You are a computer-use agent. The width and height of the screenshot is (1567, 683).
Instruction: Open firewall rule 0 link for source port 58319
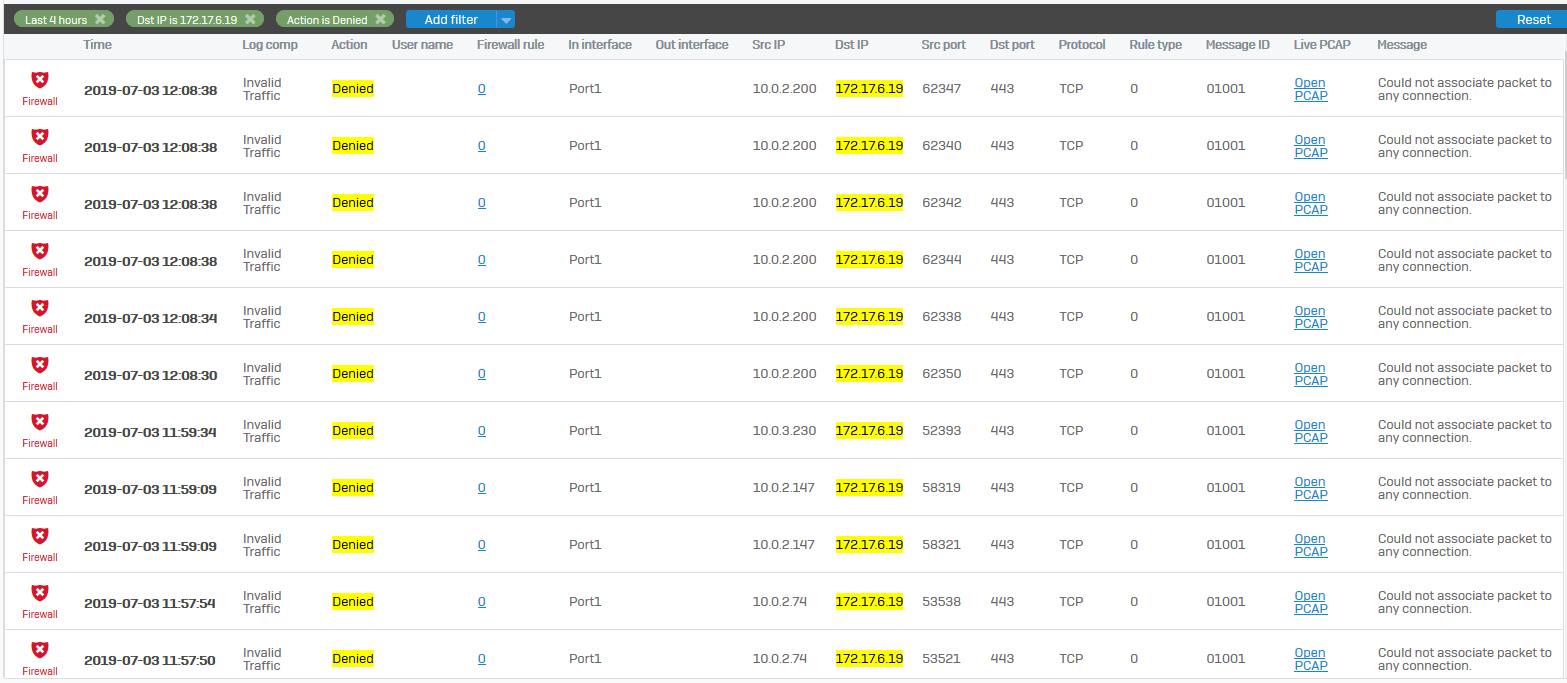[481, 488]
